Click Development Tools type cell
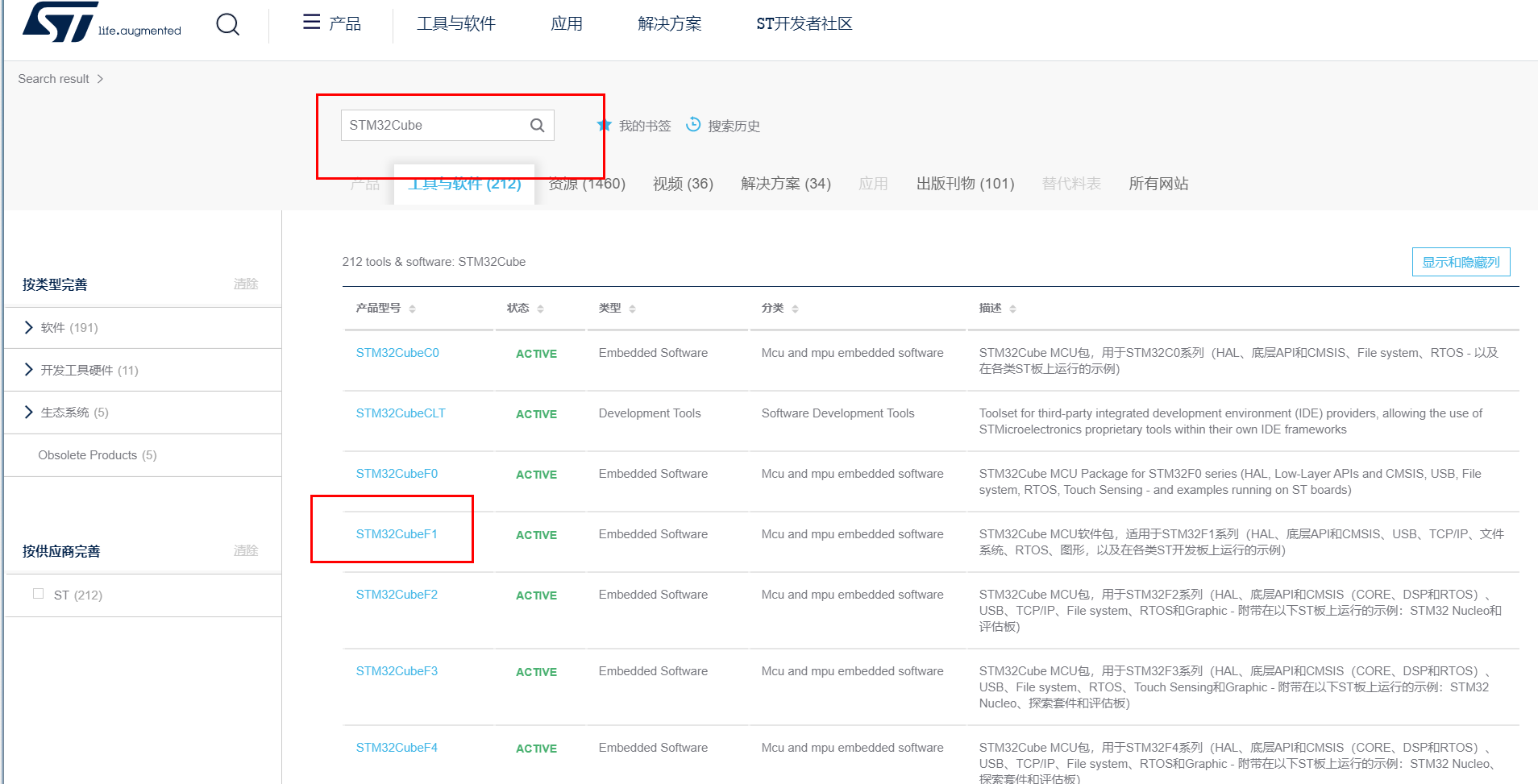The width and height of the screenshot is (1538, 784). tap(650, 413)
